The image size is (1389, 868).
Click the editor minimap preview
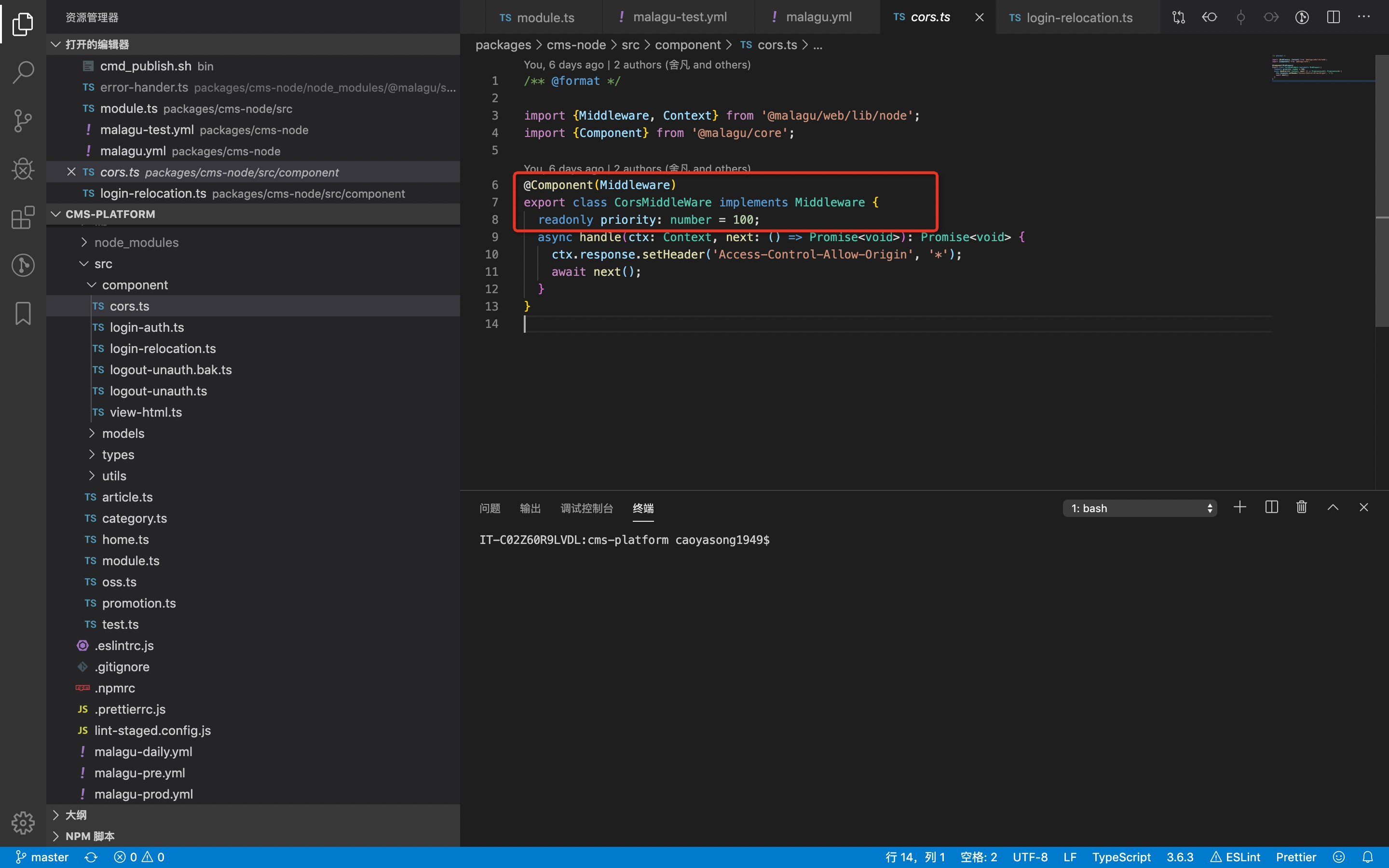pos(1320,69)
